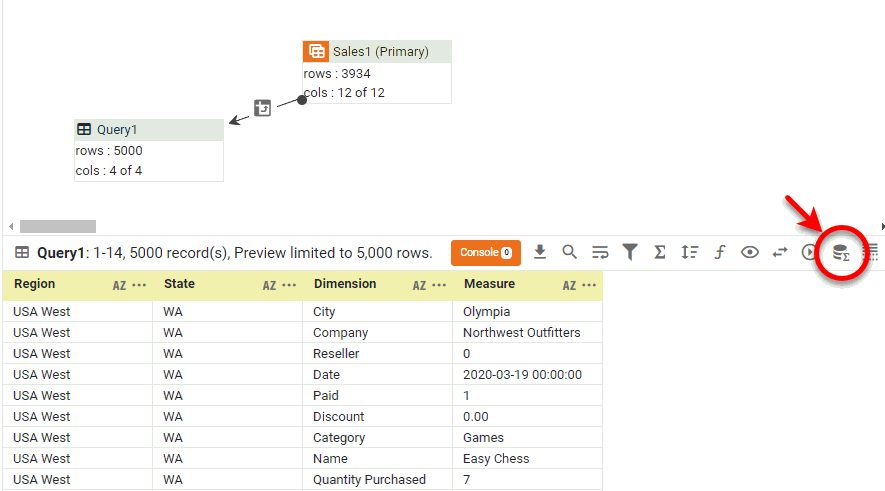This screenshot has height=491, width=885.
Task: Click the database sigma icon
Action: 841,253
